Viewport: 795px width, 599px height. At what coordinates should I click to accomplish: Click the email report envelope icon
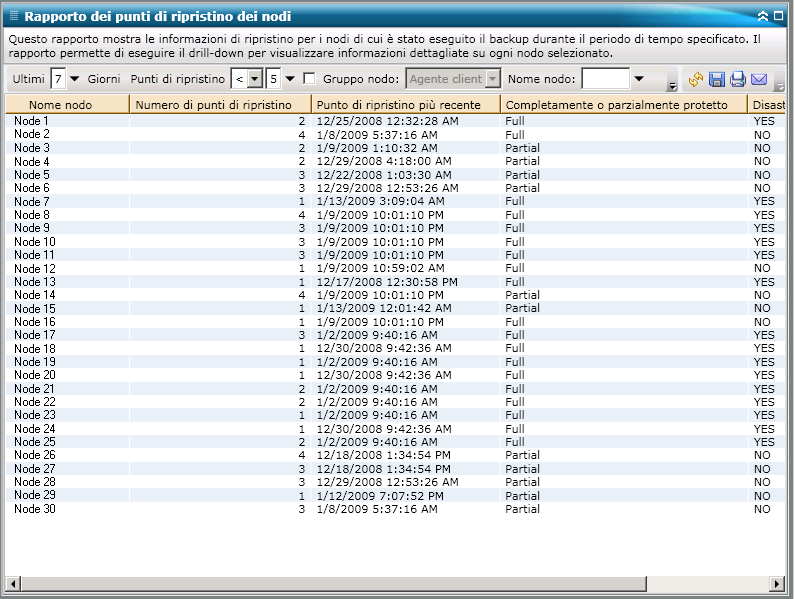759,79
